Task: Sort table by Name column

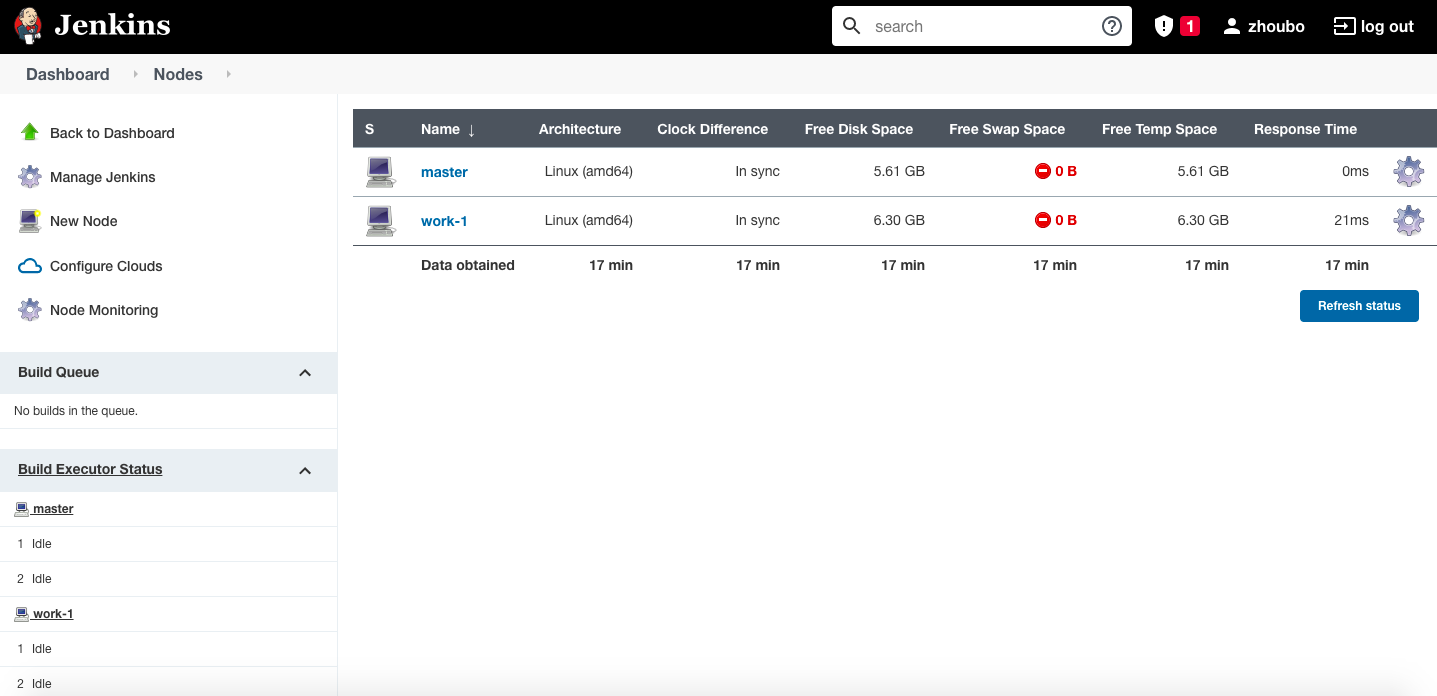Action: [x=448, y=129]
